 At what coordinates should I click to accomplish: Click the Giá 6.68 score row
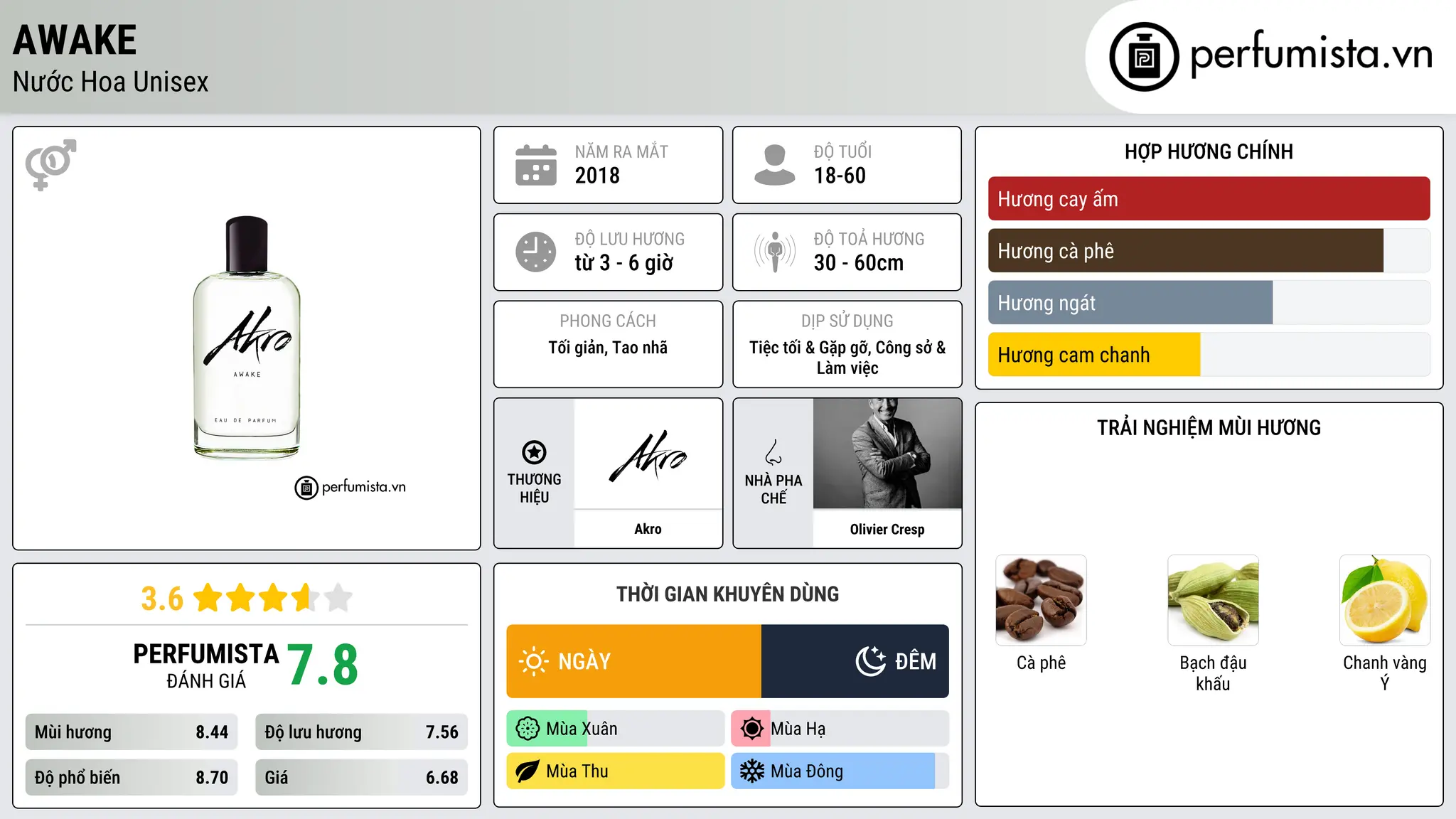(x=361, y=778)
